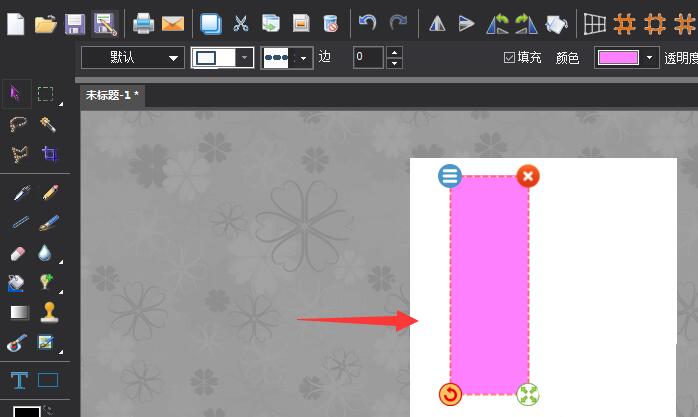Image resolution: width=698 pixels, height=417 pixels.
Task: Select the clone stamp tool
Action: tap(49, 312)
